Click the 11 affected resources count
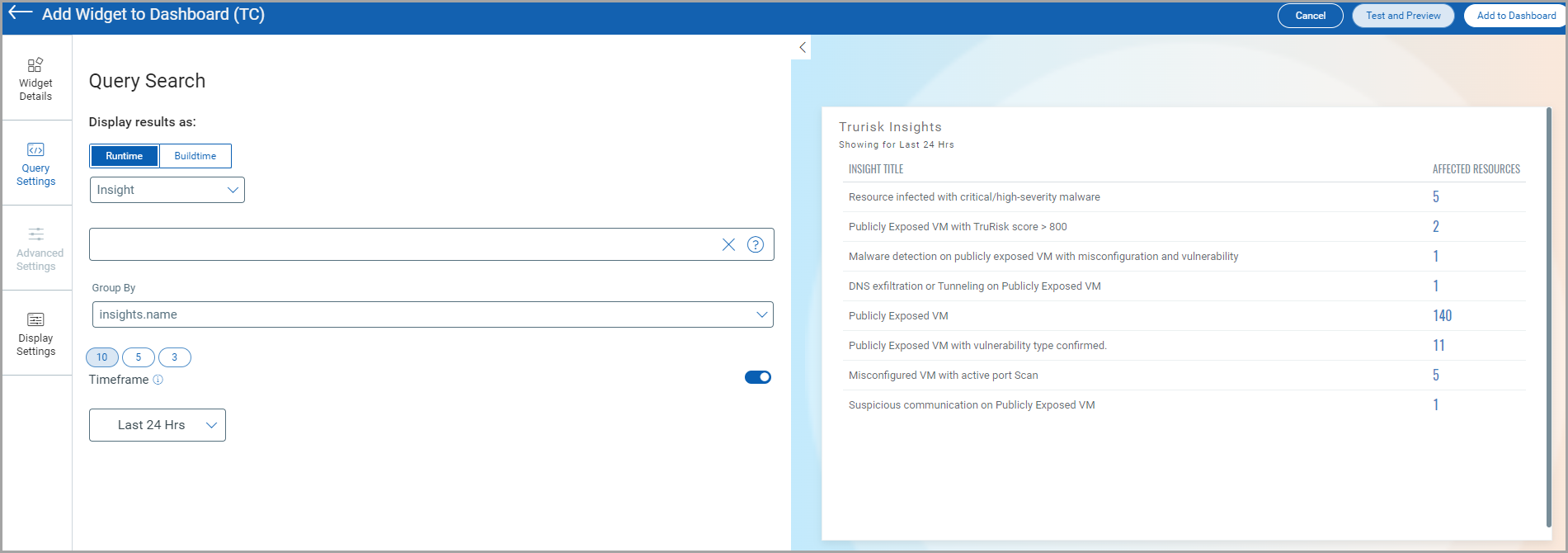 click(x=1439, y=346)
